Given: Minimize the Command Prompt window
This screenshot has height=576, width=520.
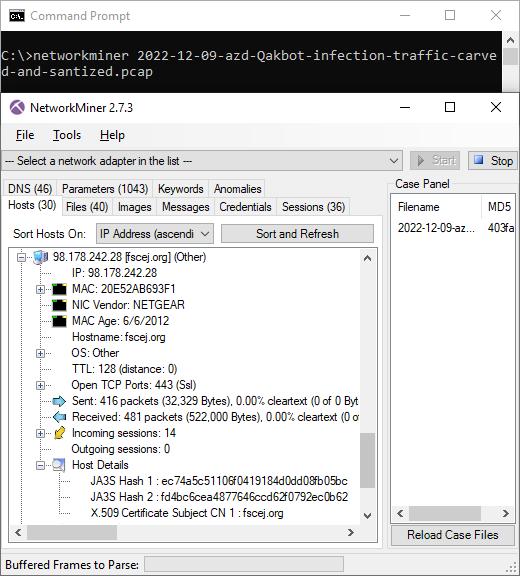Looking at the screenshot, I should (405, 15).
